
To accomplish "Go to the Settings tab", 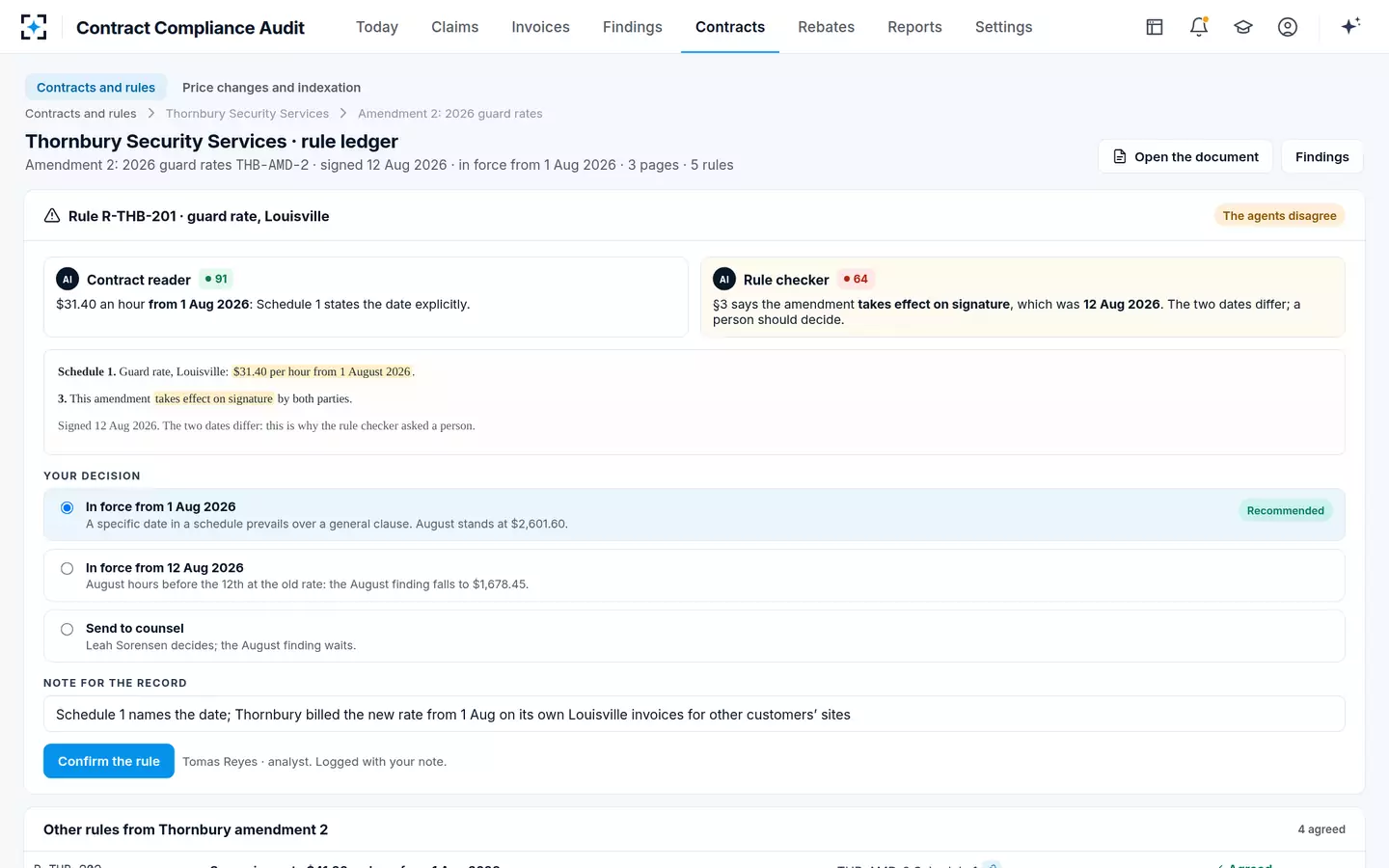I will click(1004, 27).
